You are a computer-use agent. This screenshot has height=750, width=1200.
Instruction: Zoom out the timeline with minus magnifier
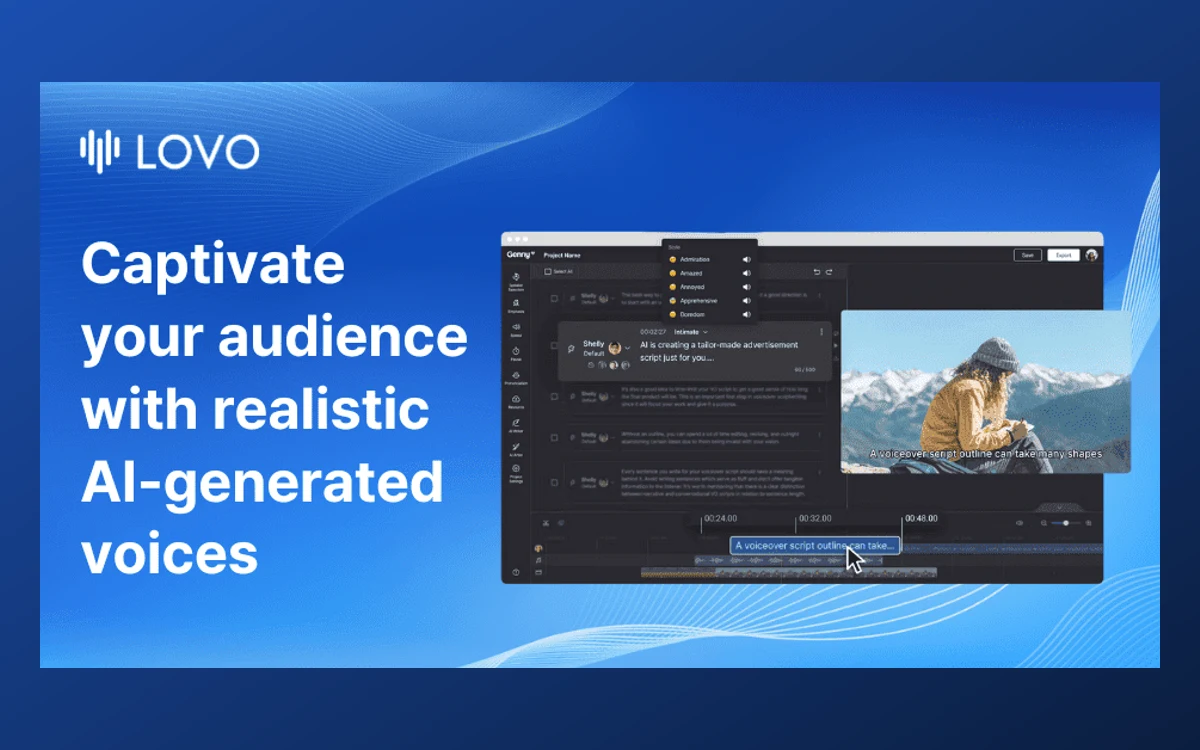pos(1044,522)
